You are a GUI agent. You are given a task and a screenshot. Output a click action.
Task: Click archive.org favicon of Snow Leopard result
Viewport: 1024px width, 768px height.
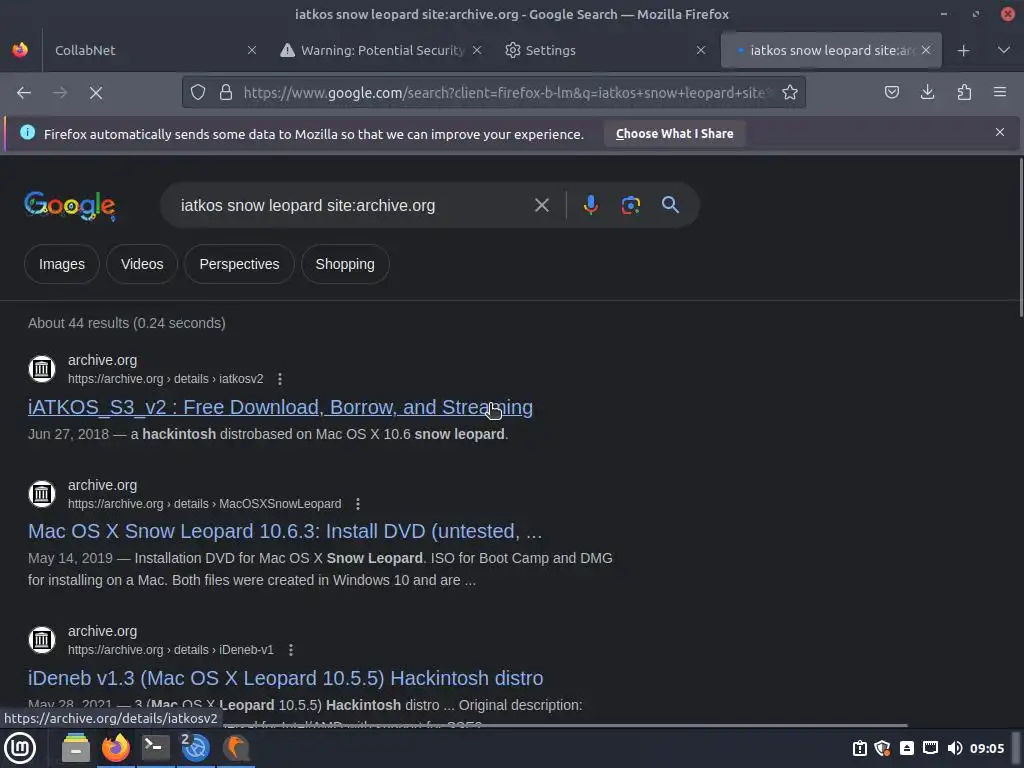pyautogui.click(x=42, y=494)
